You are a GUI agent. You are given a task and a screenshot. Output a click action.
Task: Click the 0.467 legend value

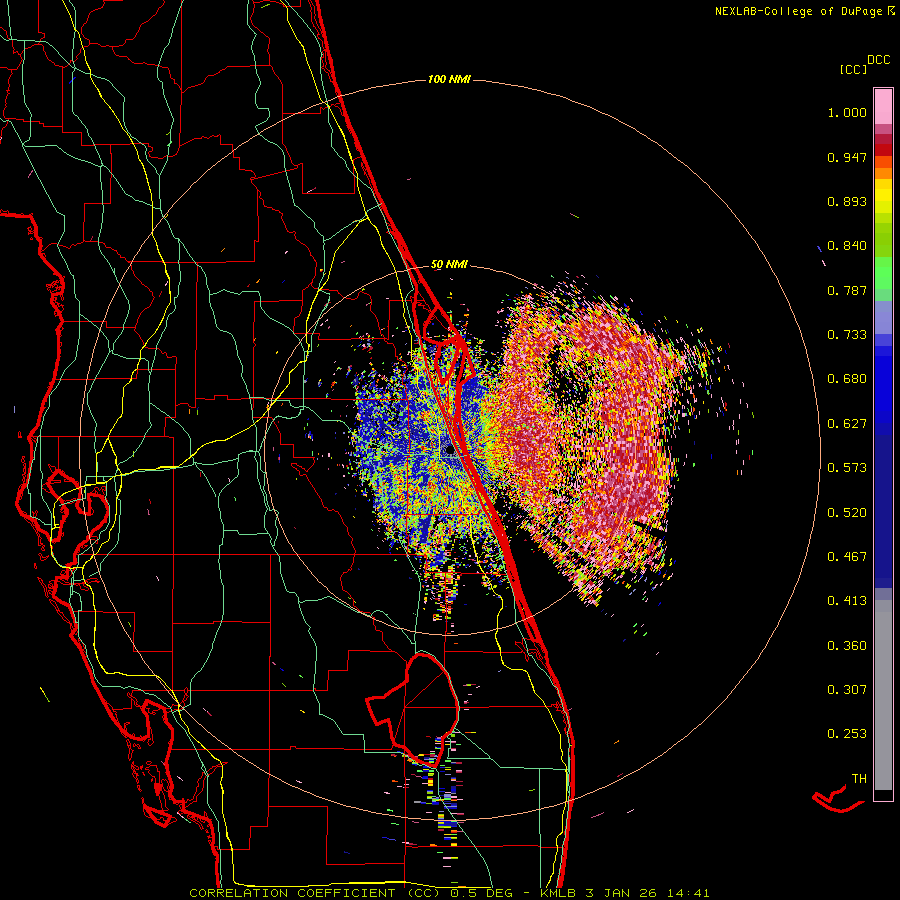(x=847, y=557)
